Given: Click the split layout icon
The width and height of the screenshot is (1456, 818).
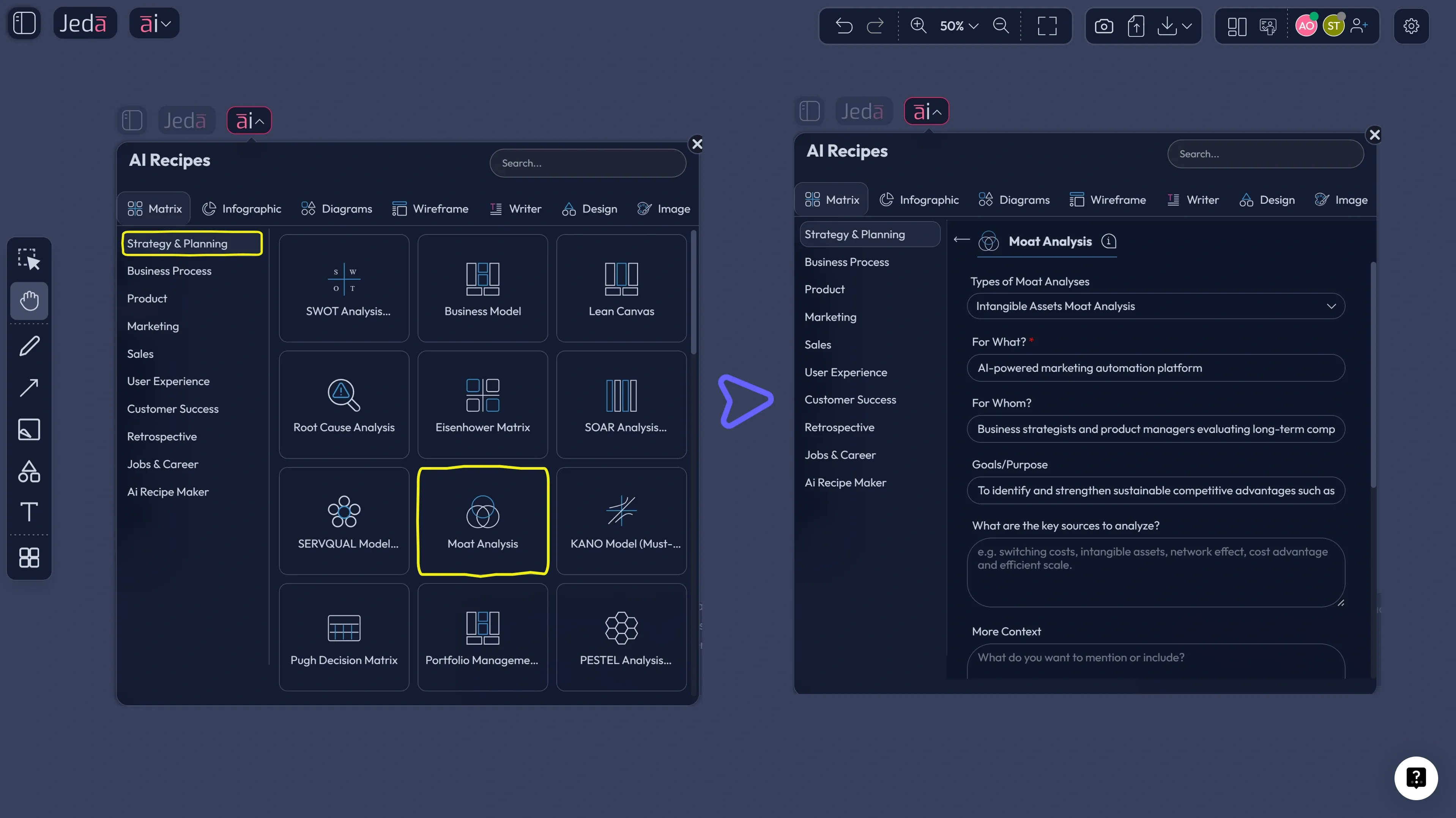Looking at the screenshot, I should click(x=1237, y=25).
